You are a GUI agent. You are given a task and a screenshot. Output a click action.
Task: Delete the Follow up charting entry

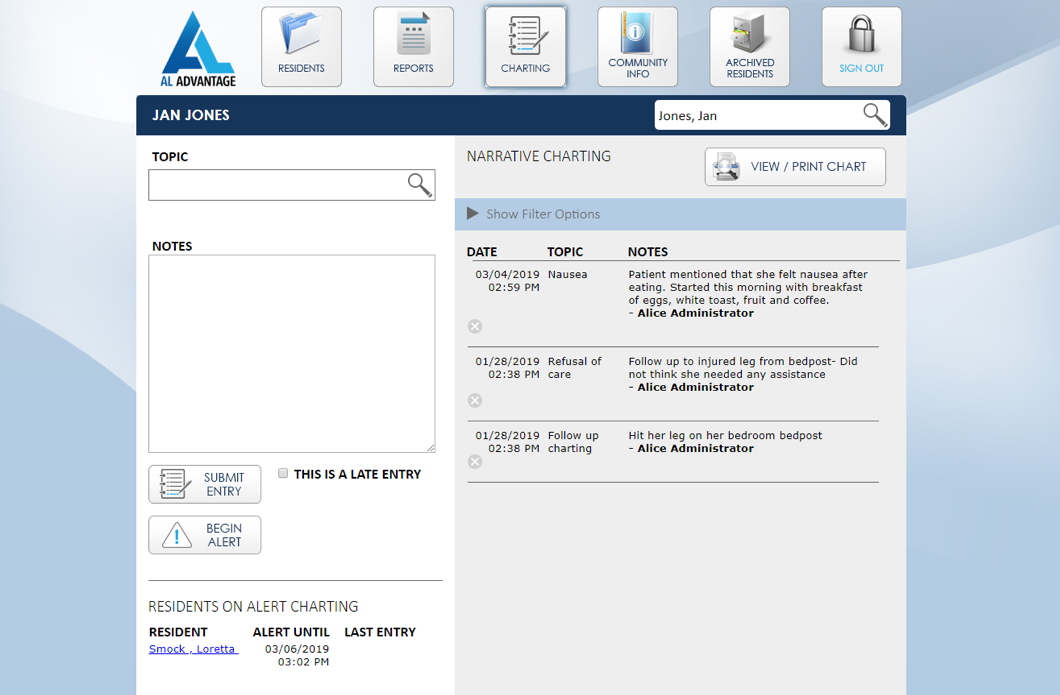(x=475, y=462)
